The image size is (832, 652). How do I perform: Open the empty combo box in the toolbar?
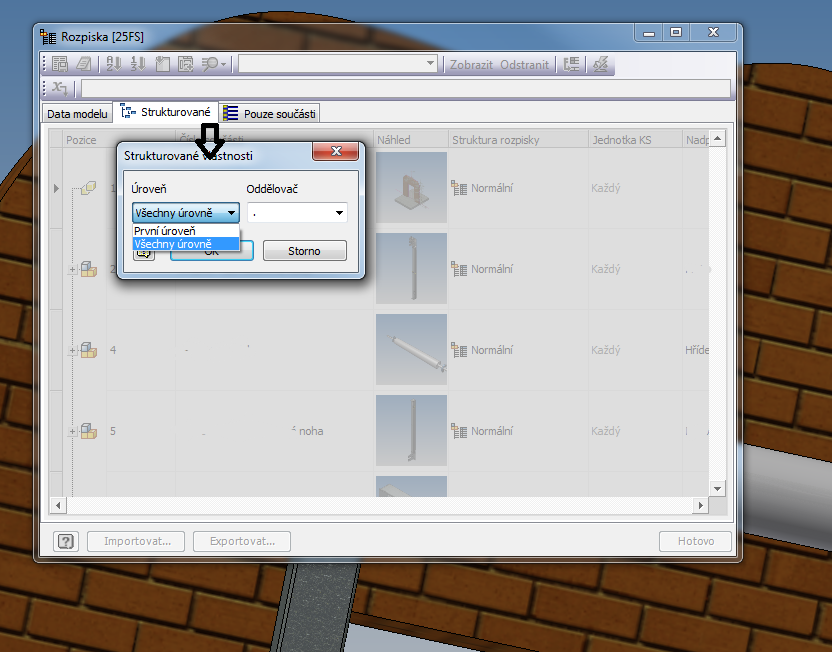coord(338,64)
